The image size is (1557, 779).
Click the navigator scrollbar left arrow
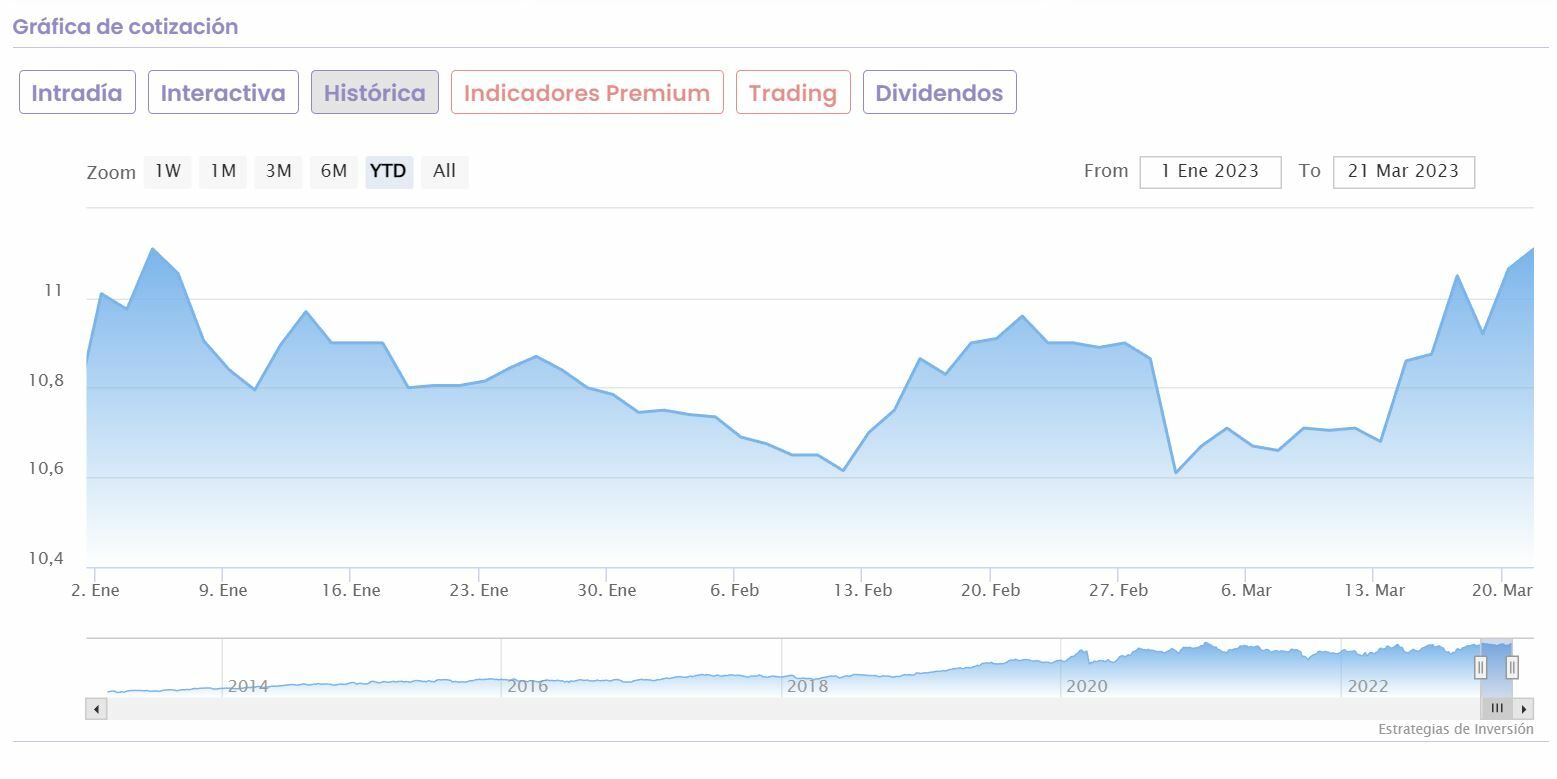pos(96,709)
